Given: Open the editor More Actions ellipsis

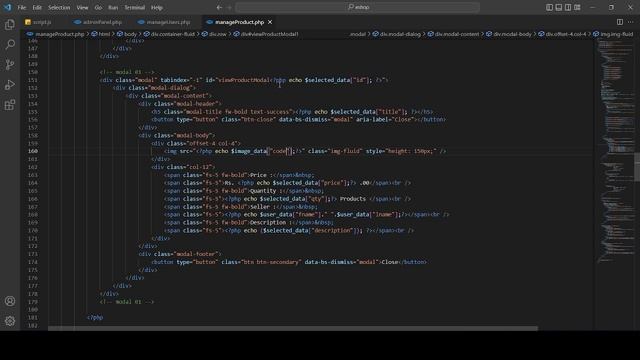Looking at the screenshot, I should (631, 22).
